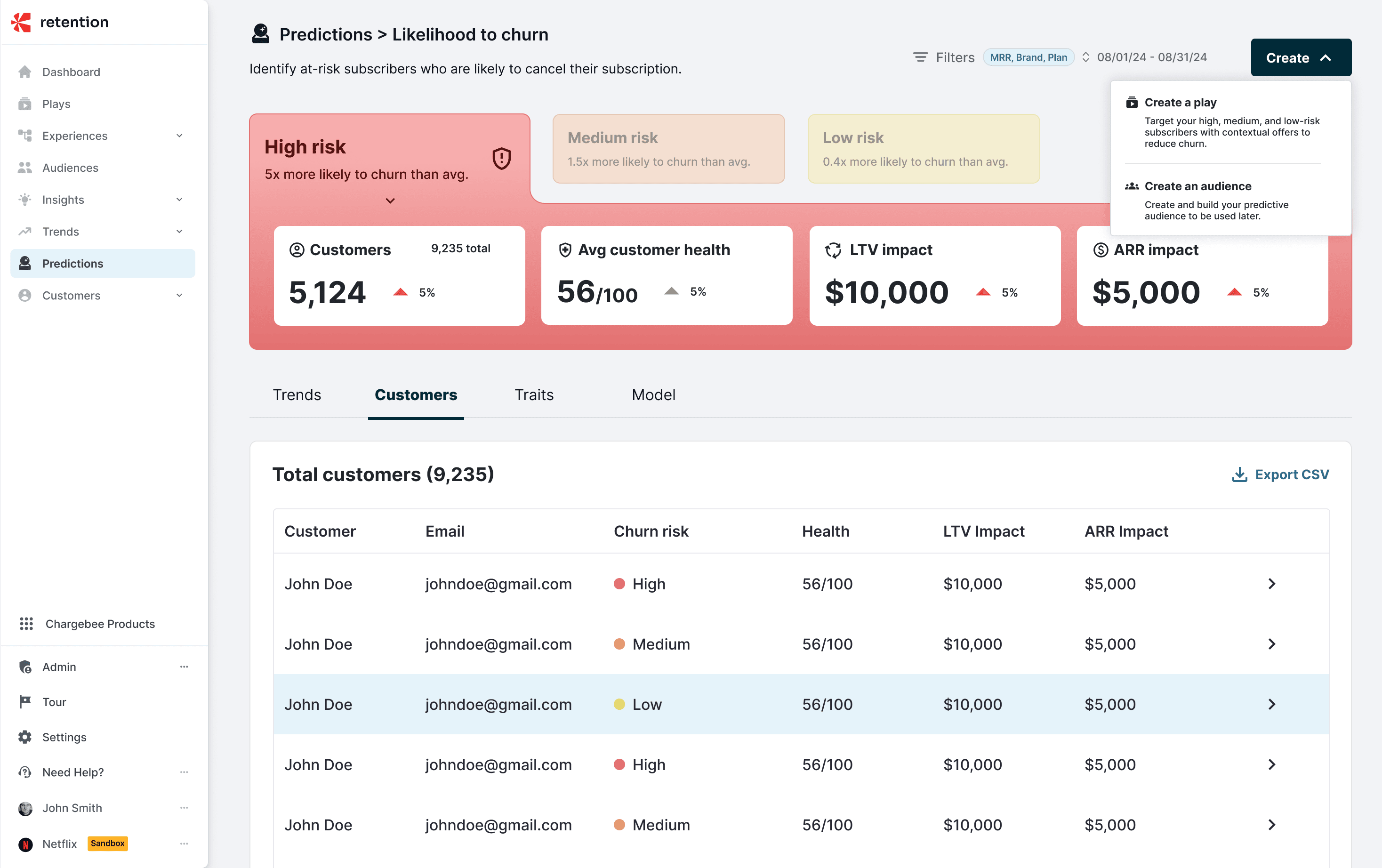Screen dimensions: 1382x868
Task: Expand the Insights sidebar section
Action: pos(179,200)
